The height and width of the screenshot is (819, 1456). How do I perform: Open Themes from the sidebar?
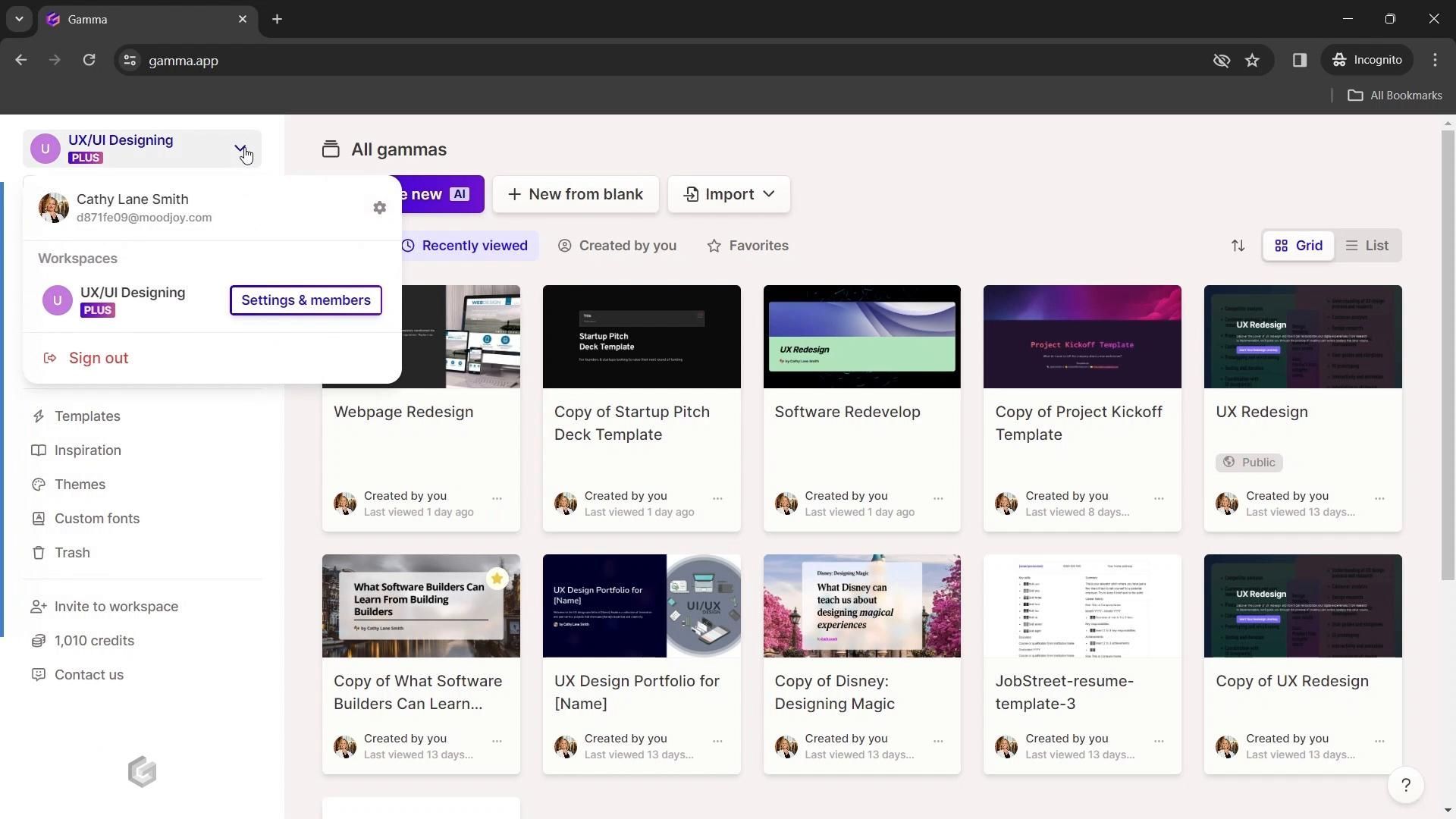pos(80,485)
